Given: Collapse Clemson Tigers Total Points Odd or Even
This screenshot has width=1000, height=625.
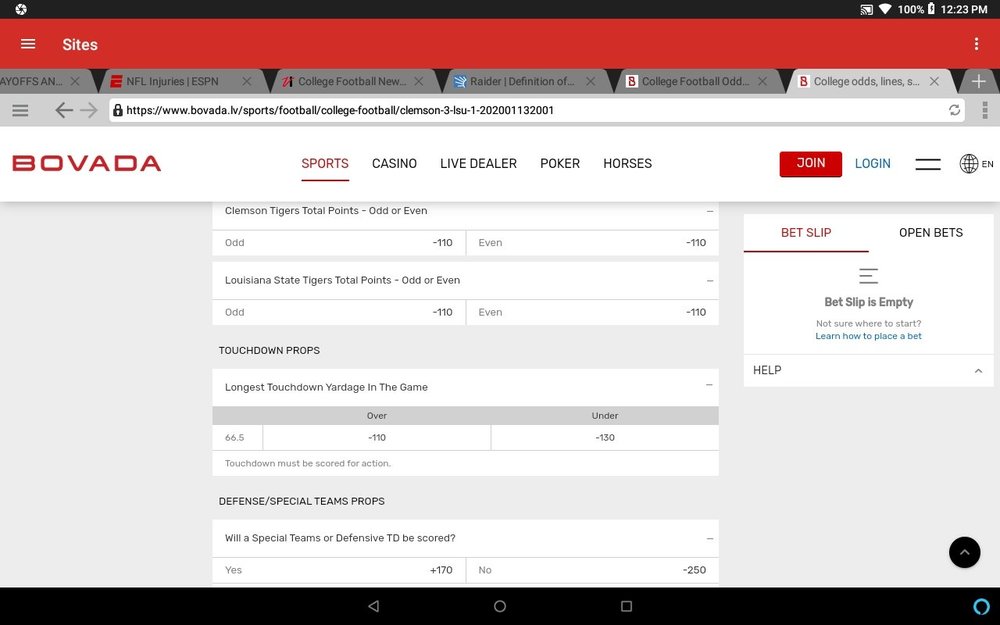Looking at the screenshot, I should click(x=710, y=211).
